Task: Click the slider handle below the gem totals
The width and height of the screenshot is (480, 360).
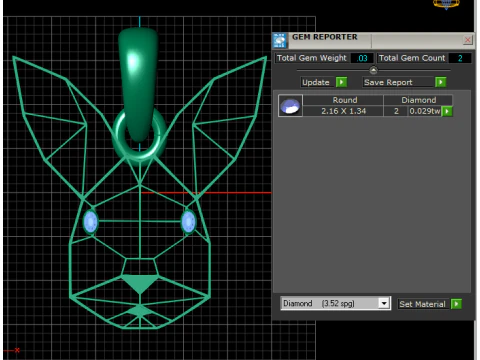Action: coord(373,70)
